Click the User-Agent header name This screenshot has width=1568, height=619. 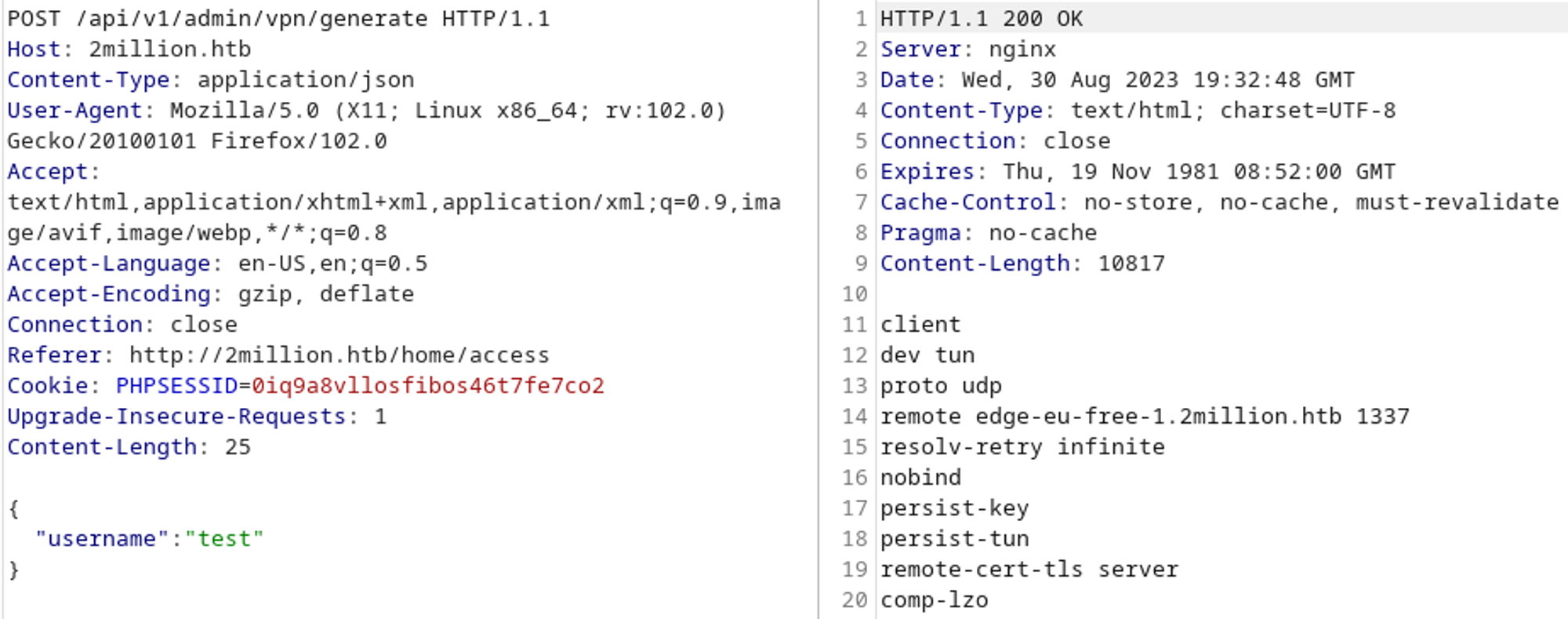[x=74, y=111]
